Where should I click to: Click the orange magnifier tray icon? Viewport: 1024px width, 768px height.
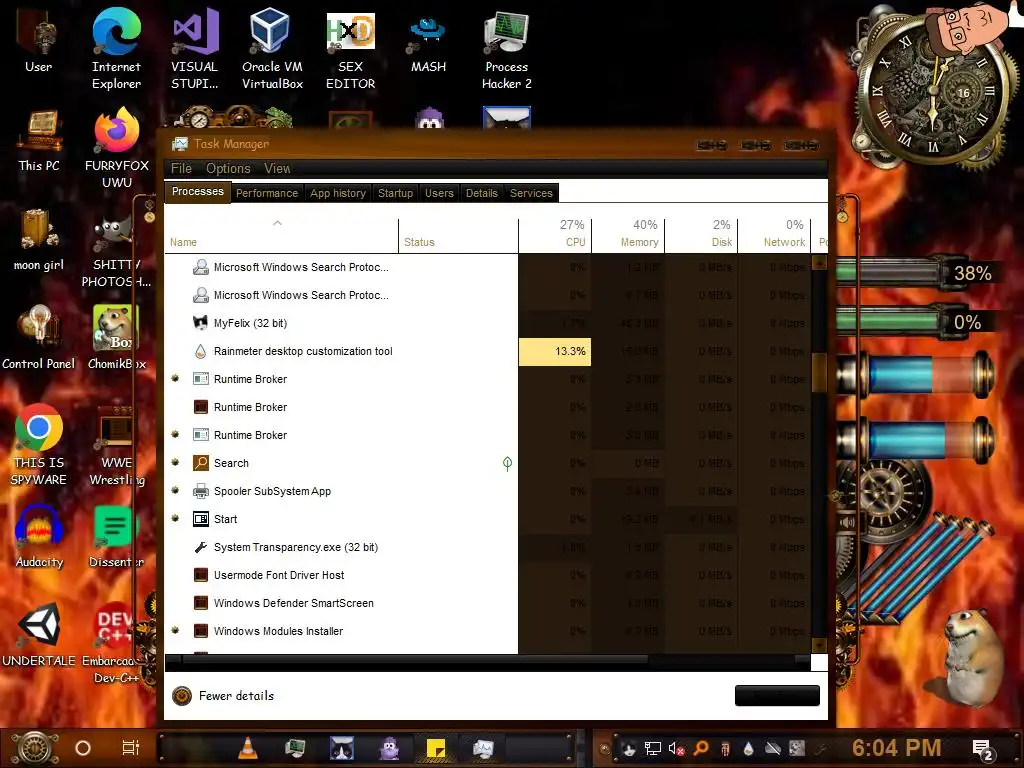click(x=701, y=748)
